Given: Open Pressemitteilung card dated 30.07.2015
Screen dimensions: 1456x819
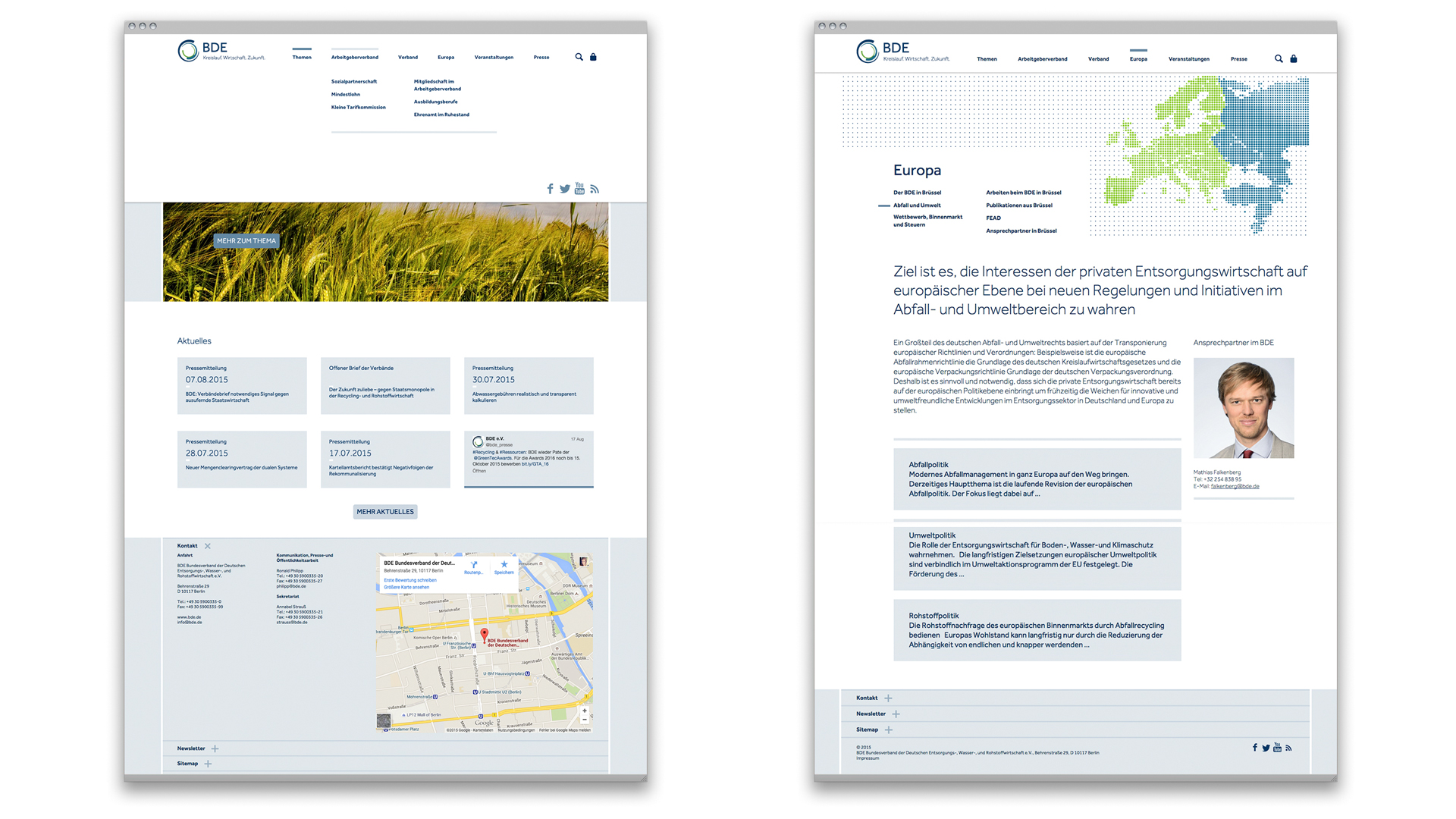Looking at the screenshot, I should coord(529,385).
